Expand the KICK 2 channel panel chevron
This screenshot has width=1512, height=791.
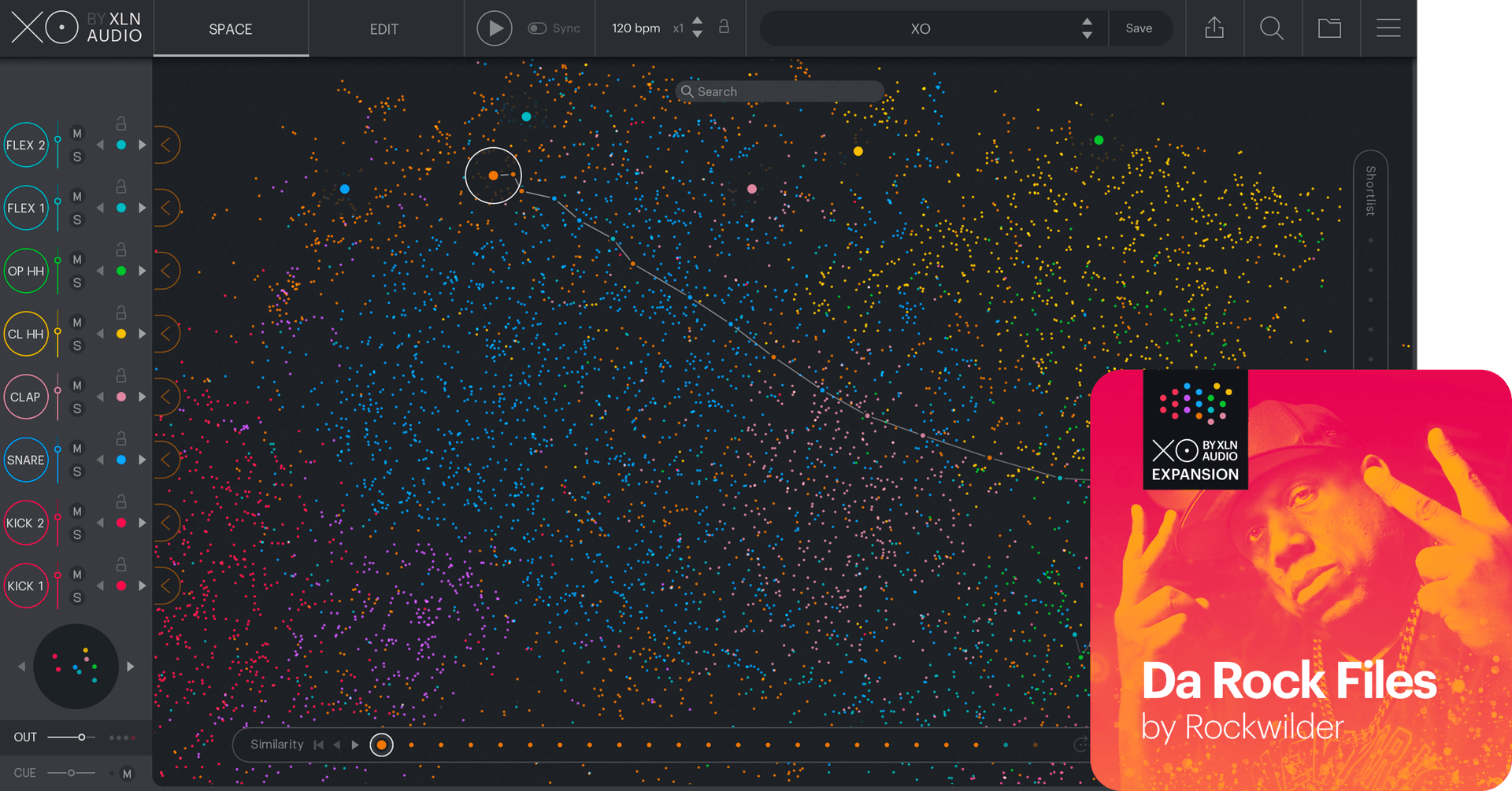tap(166, 523)
